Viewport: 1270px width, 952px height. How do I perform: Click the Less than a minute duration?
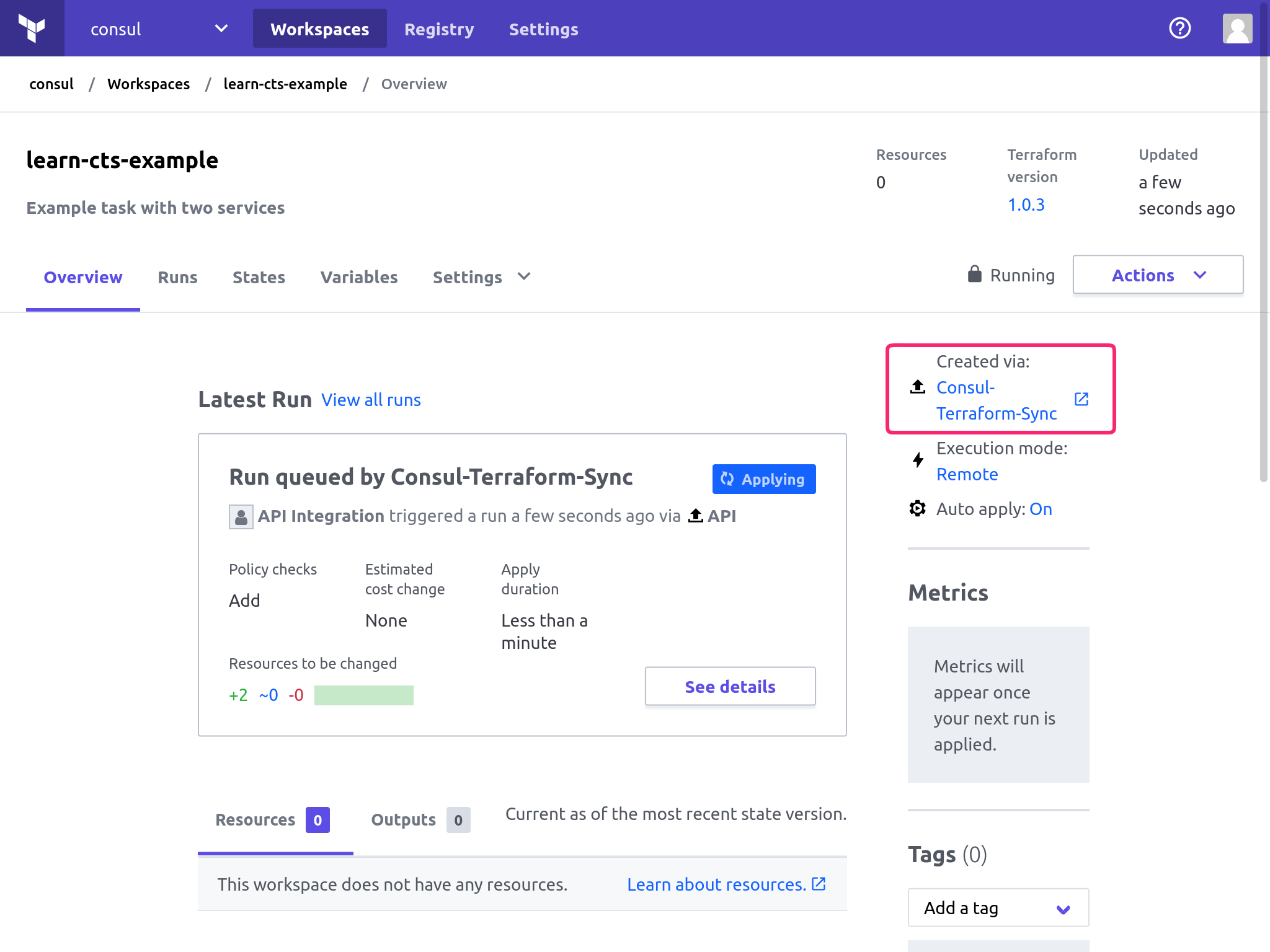click(x=544, y=632)
